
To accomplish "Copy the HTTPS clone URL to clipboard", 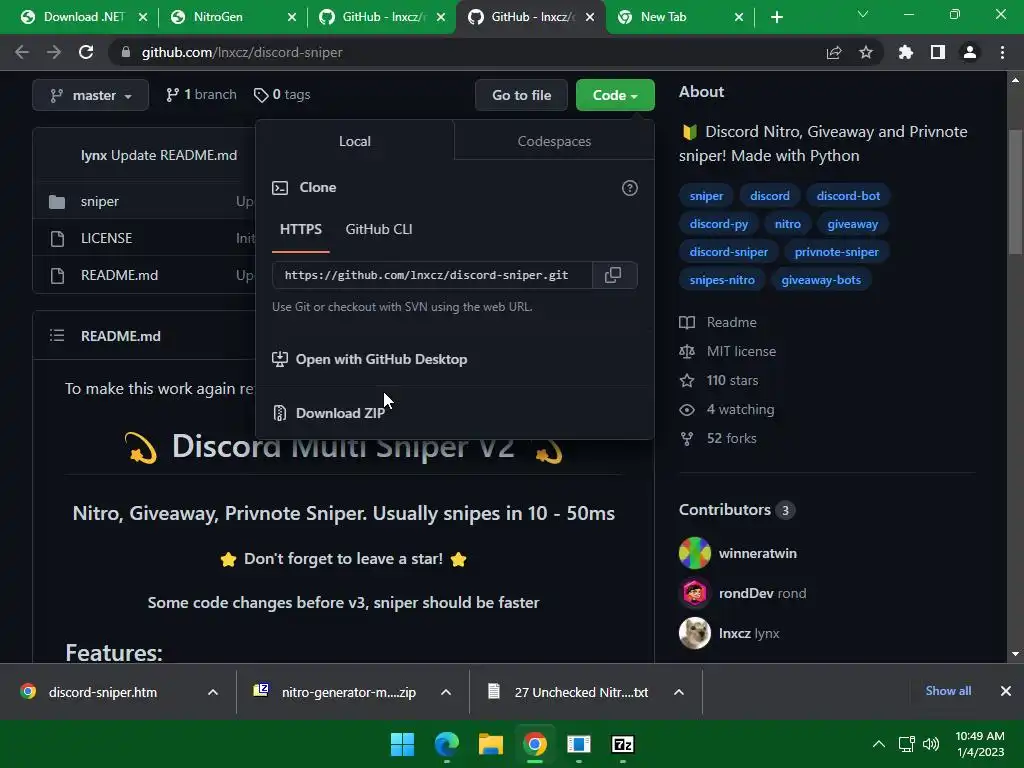I will (613, 275).
